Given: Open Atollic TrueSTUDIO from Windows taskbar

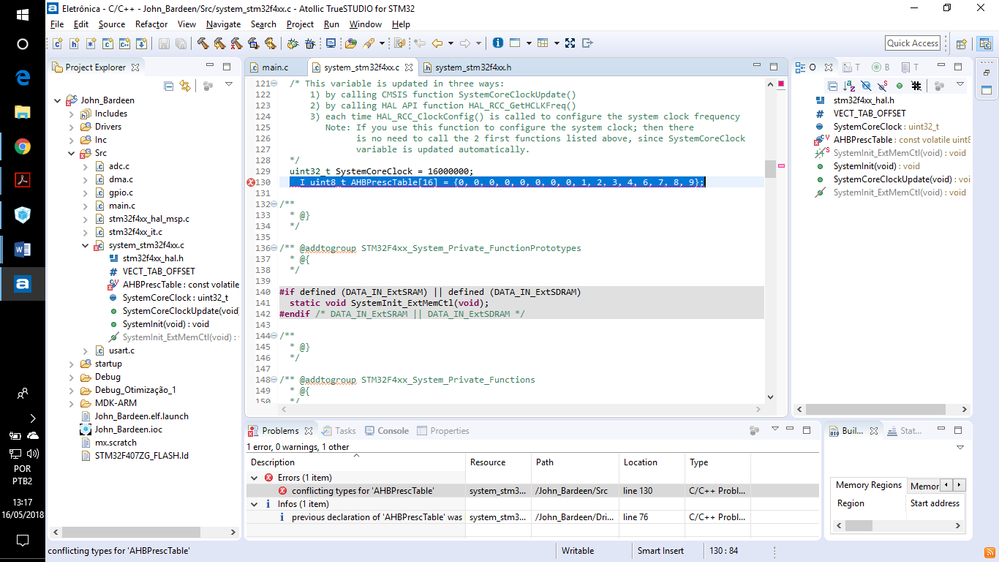Looking at the screenshot, I should [22, 284].
